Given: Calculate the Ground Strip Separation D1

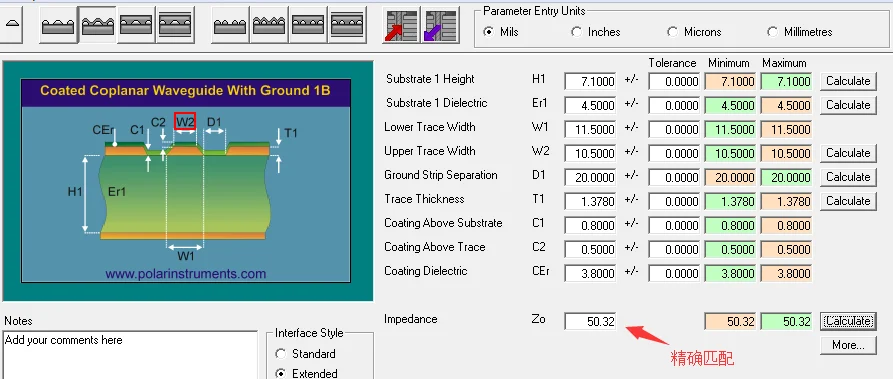Looking at the screenshot, I should coord(848,177).
